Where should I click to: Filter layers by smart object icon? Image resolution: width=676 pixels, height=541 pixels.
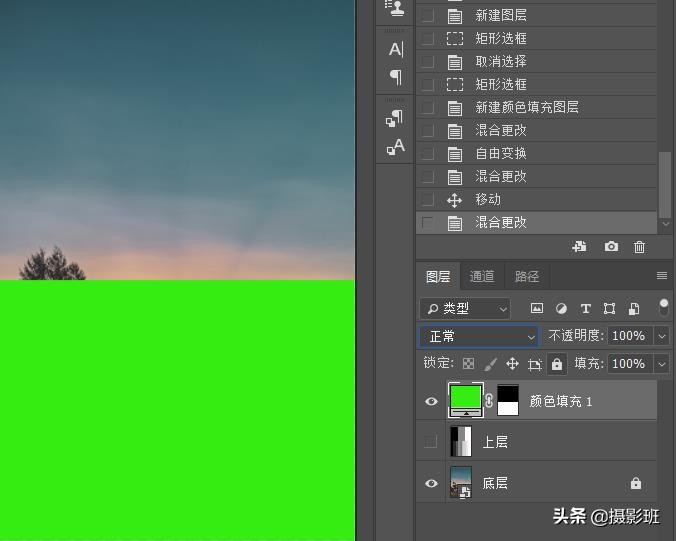(634, 309)
